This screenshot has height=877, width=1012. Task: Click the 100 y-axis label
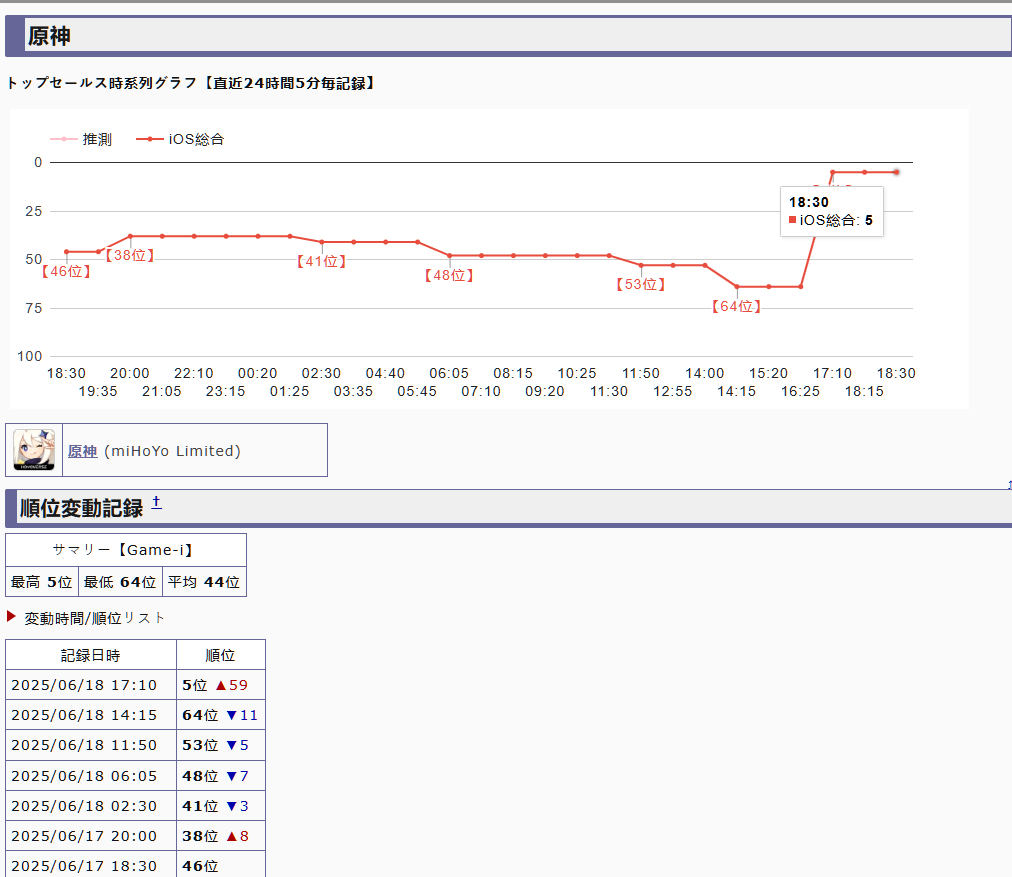30,356
